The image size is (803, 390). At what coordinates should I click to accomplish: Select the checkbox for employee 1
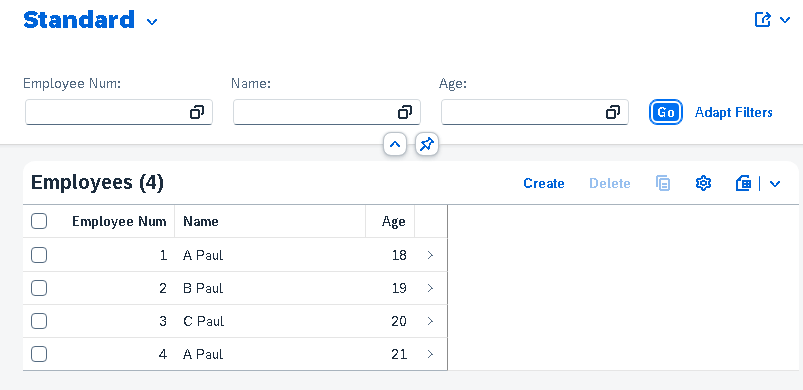point(39,255)
